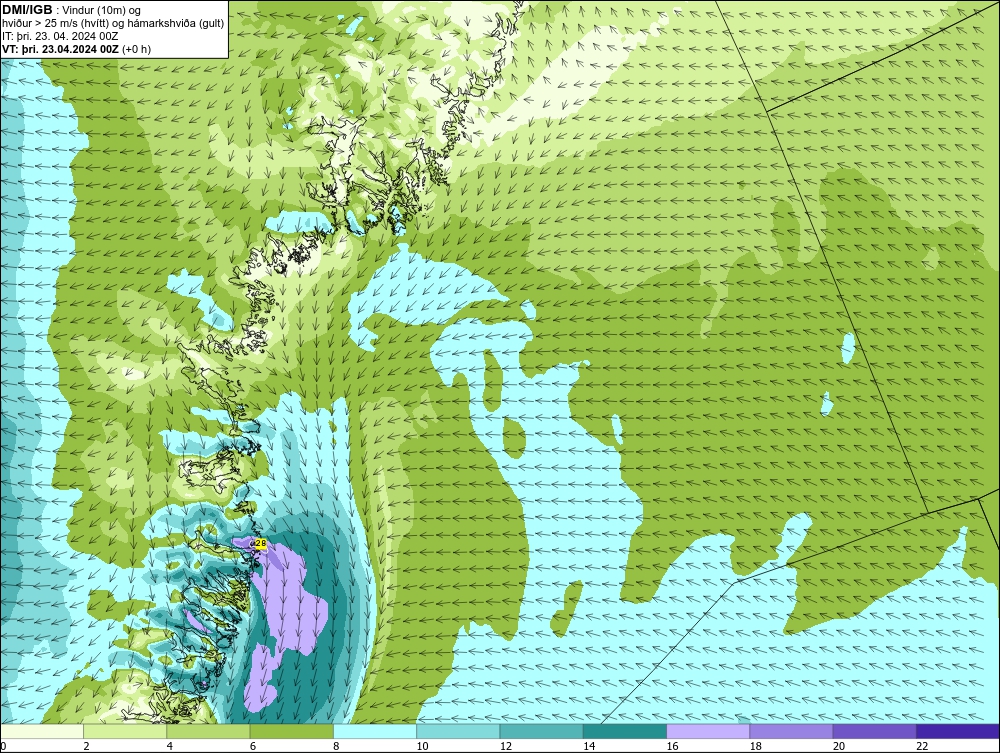Pick the 12-14 m/s legend swatch
Screen dimensions: 1000x753
[x=541, y=731]
